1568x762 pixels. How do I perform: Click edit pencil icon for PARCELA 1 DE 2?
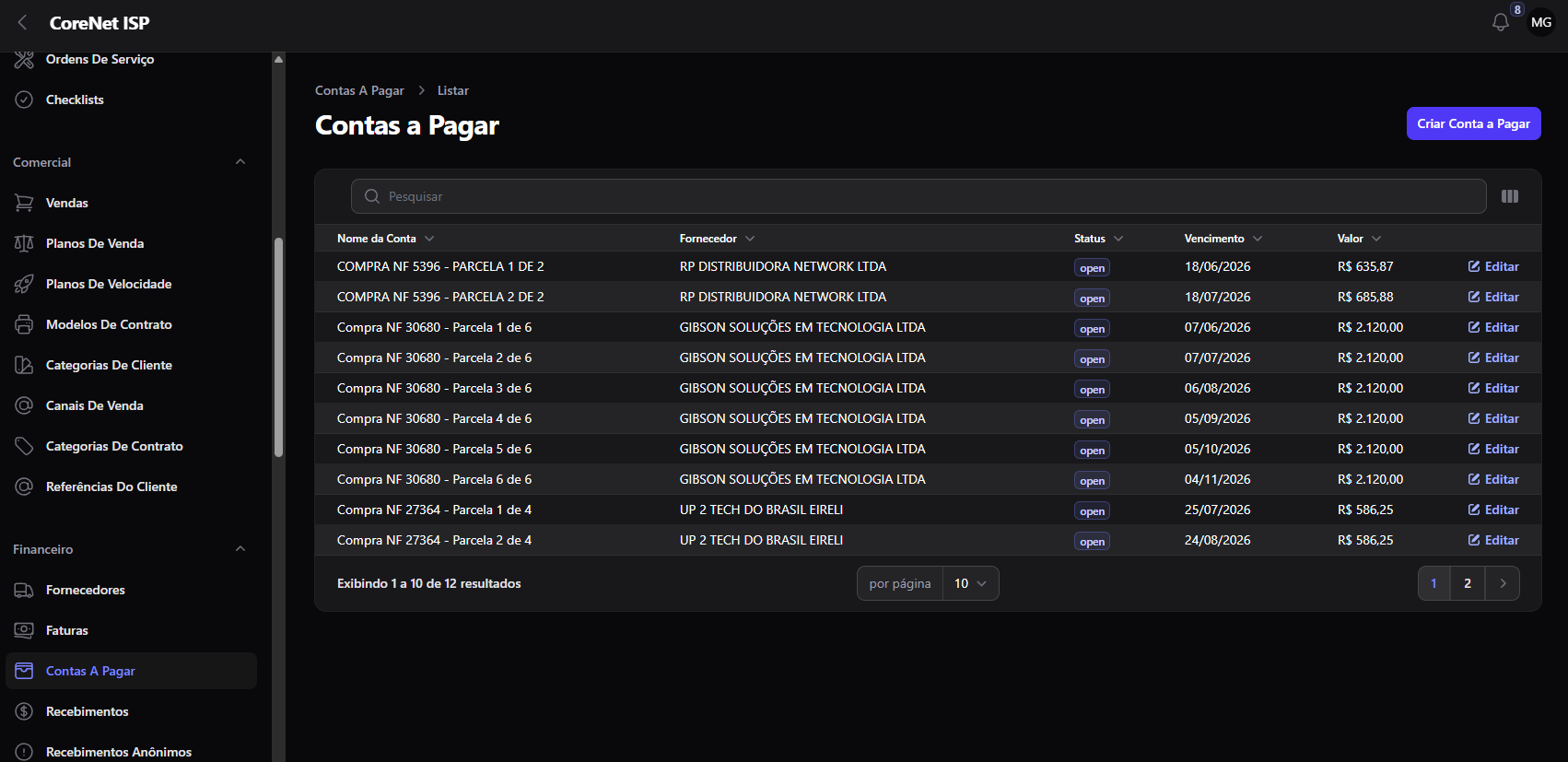(x=1474, y=266)
